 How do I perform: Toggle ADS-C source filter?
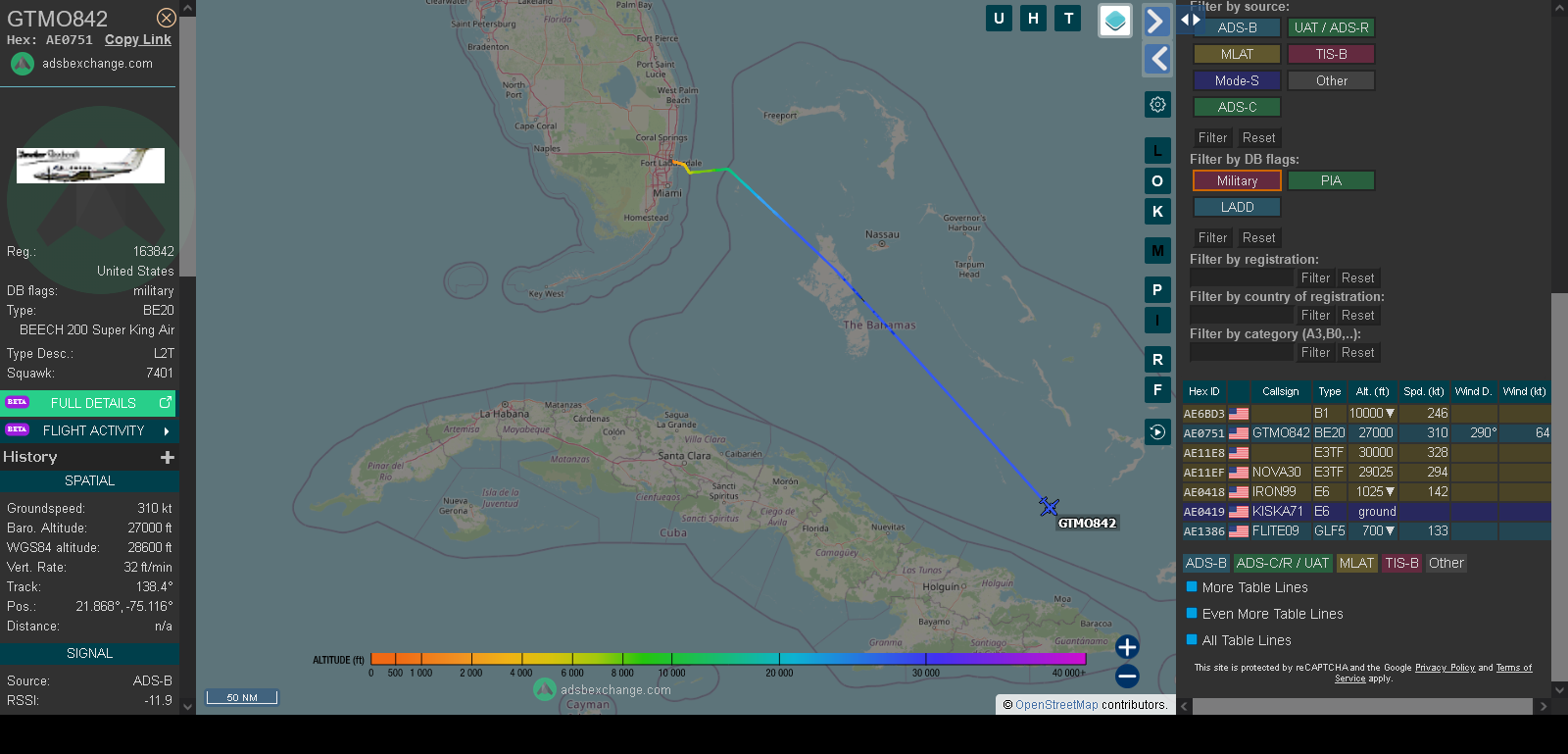click(x=1237, y=107)
